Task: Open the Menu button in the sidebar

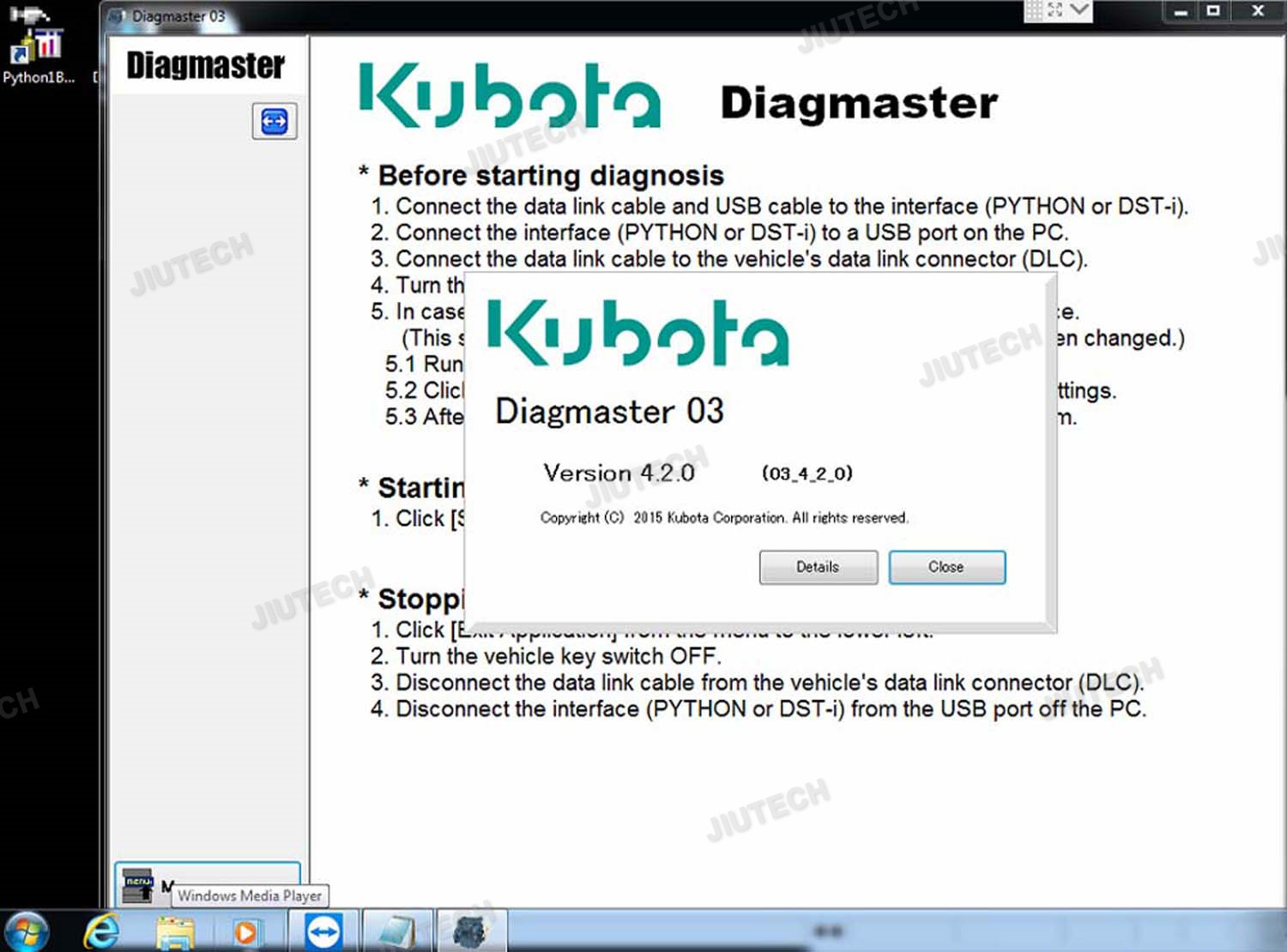Action: 140,886
